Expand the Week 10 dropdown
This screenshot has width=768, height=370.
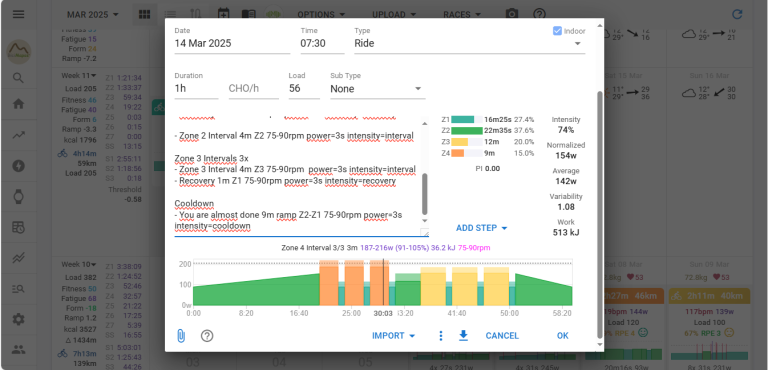(x=79, y=265)
